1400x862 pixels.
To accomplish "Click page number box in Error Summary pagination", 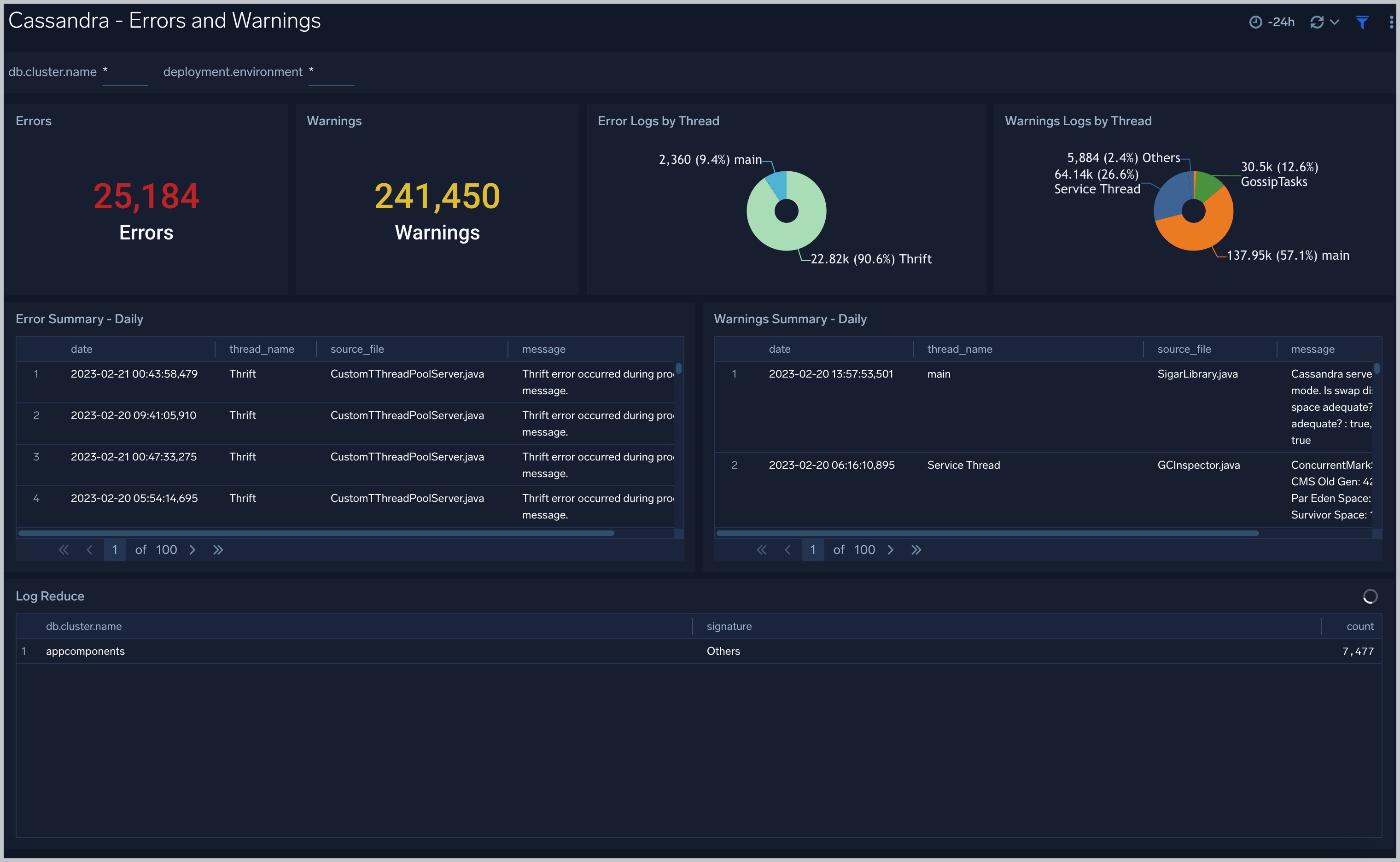I will 115,550.
